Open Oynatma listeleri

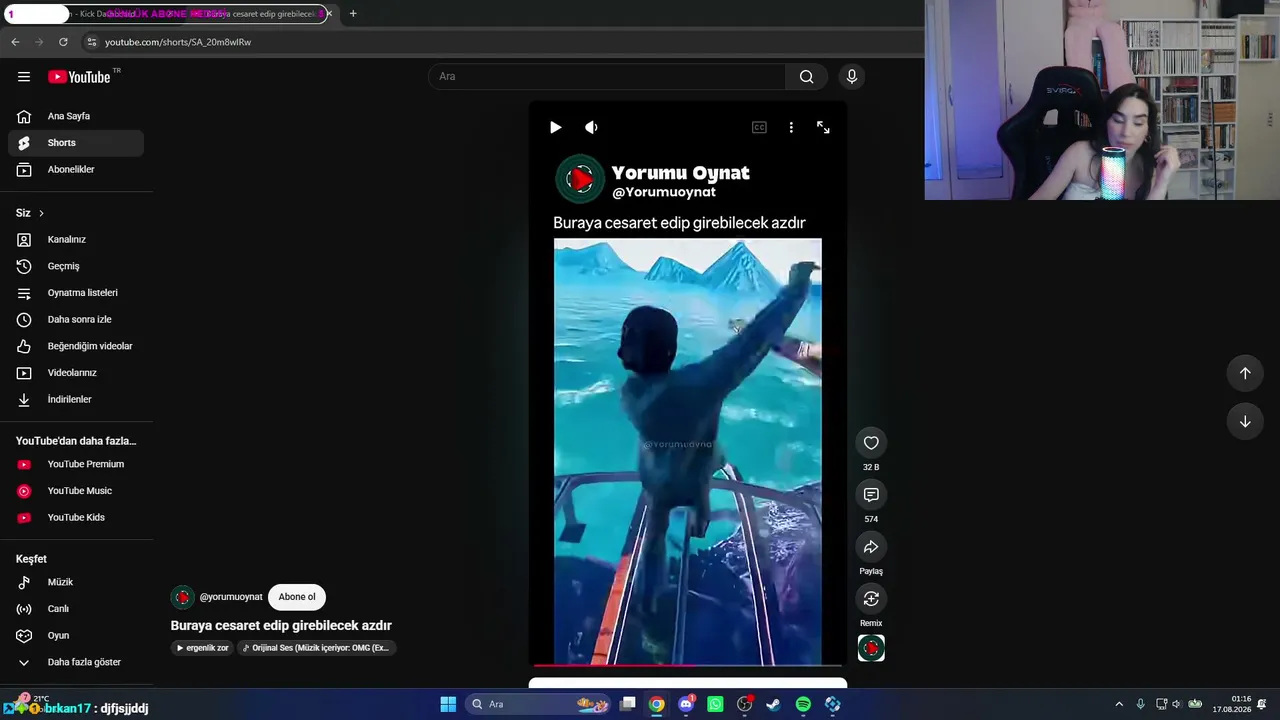pos(76,293)
